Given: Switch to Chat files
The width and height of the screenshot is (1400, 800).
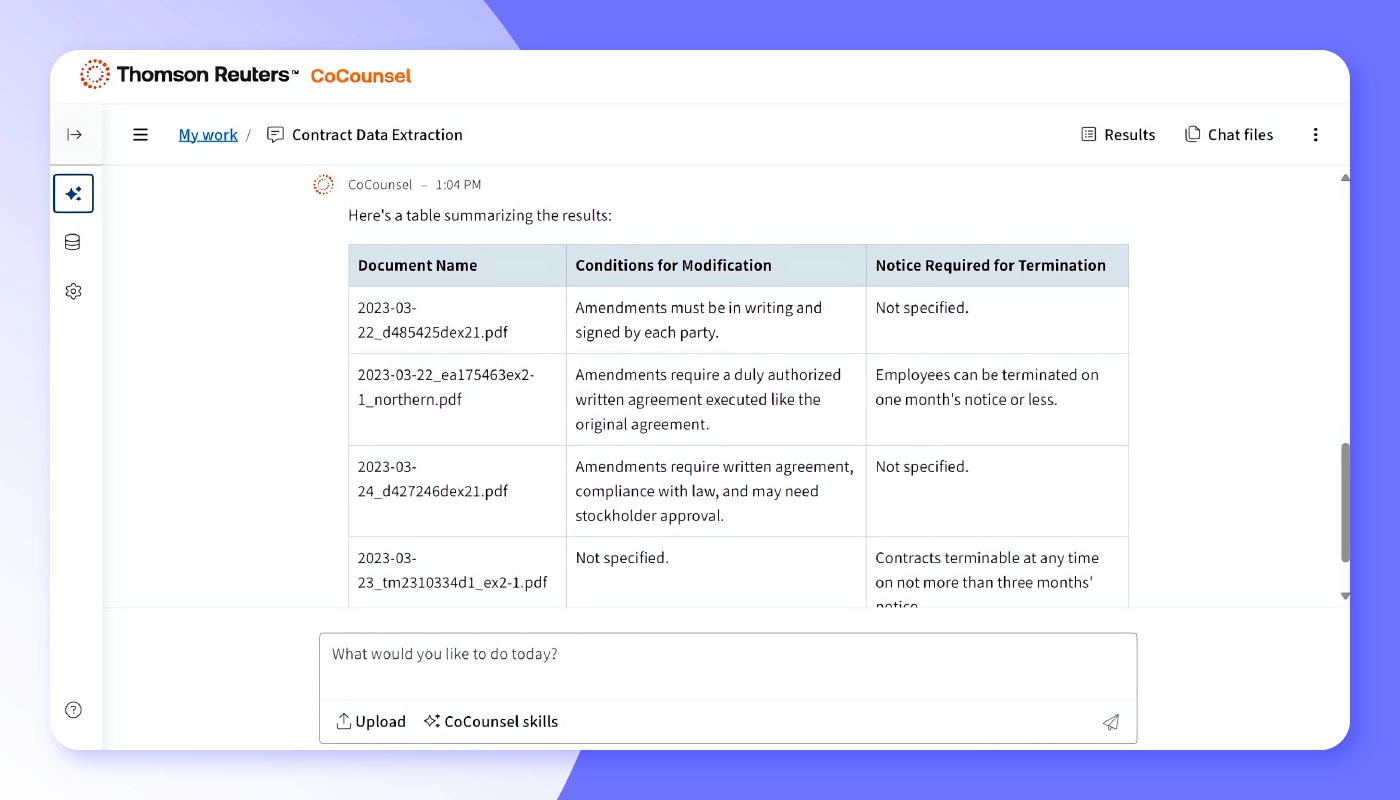Looking at the screenshot, I should coord(1229,134).
